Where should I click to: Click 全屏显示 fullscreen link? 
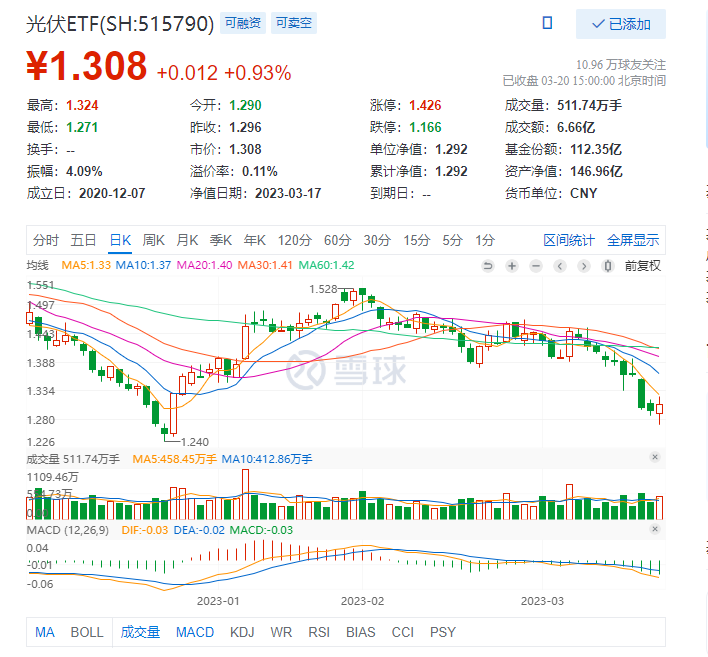(633, 240)
